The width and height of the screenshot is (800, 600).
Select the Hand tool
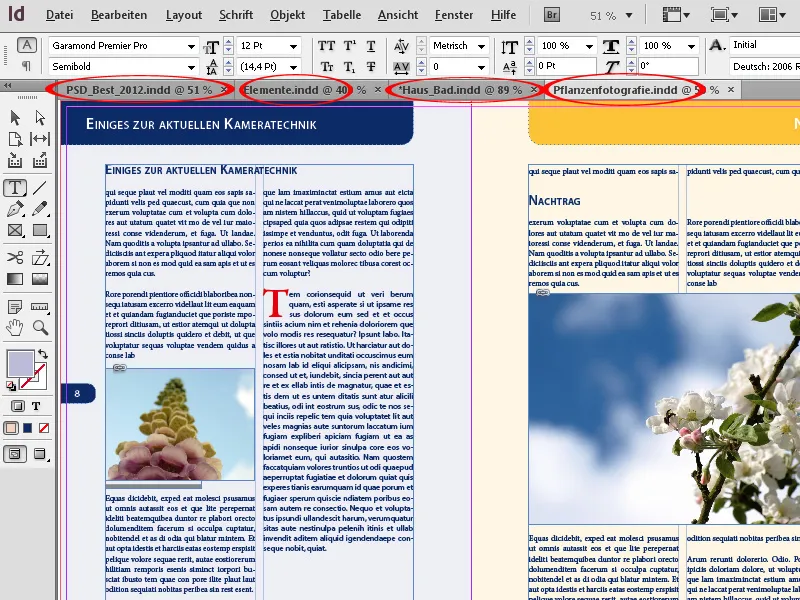pyautogui.click(x=15, y=327)
